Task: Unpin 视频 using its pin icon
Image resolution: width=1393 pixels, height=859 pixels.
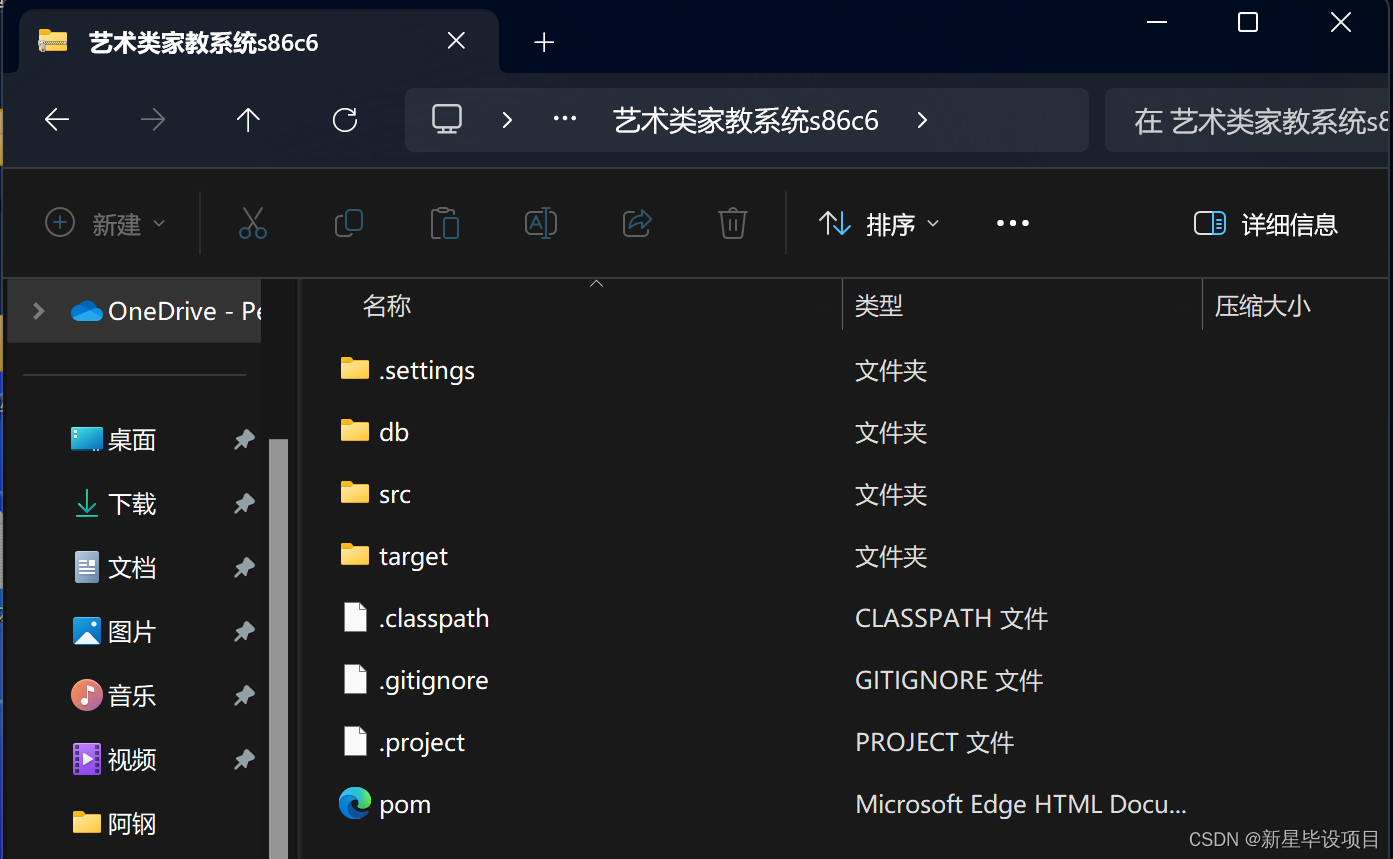Action: pos(244,760)
